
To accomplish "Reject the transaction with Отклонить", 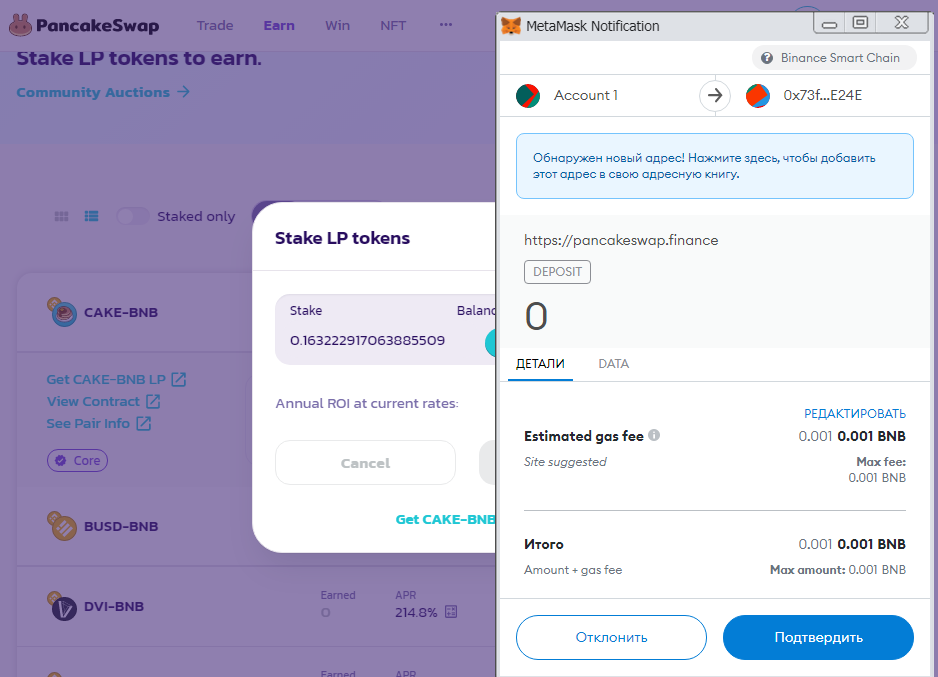I will pos(611,637).
